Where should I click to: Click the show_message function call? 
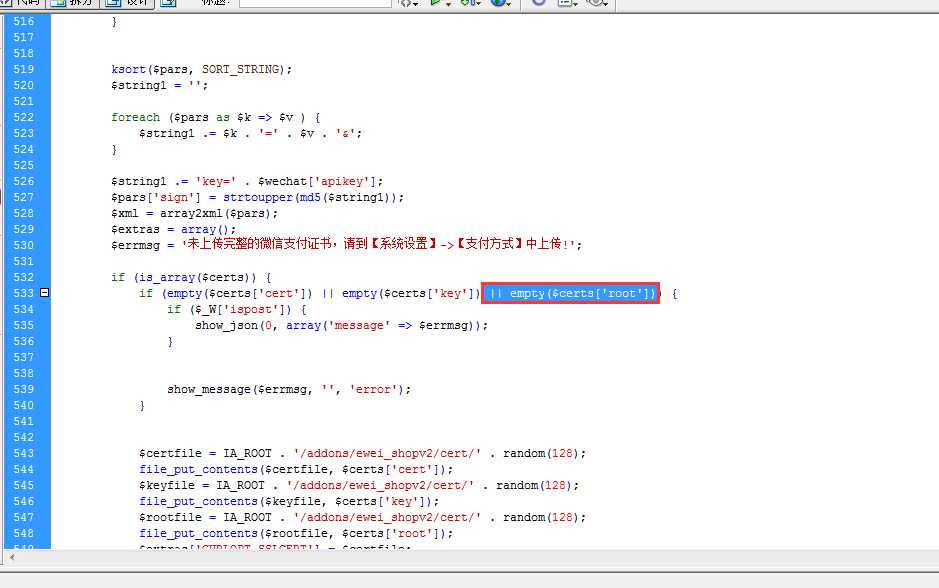(210, 389)
